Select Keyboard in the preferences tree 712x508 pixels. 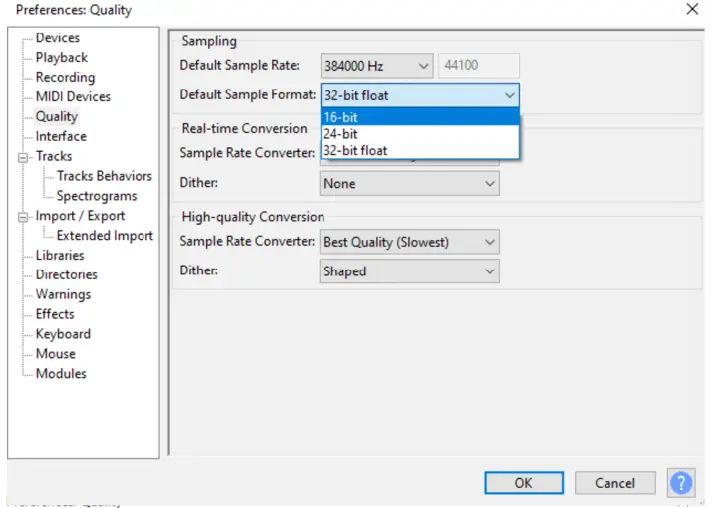[x=63, y=334]
